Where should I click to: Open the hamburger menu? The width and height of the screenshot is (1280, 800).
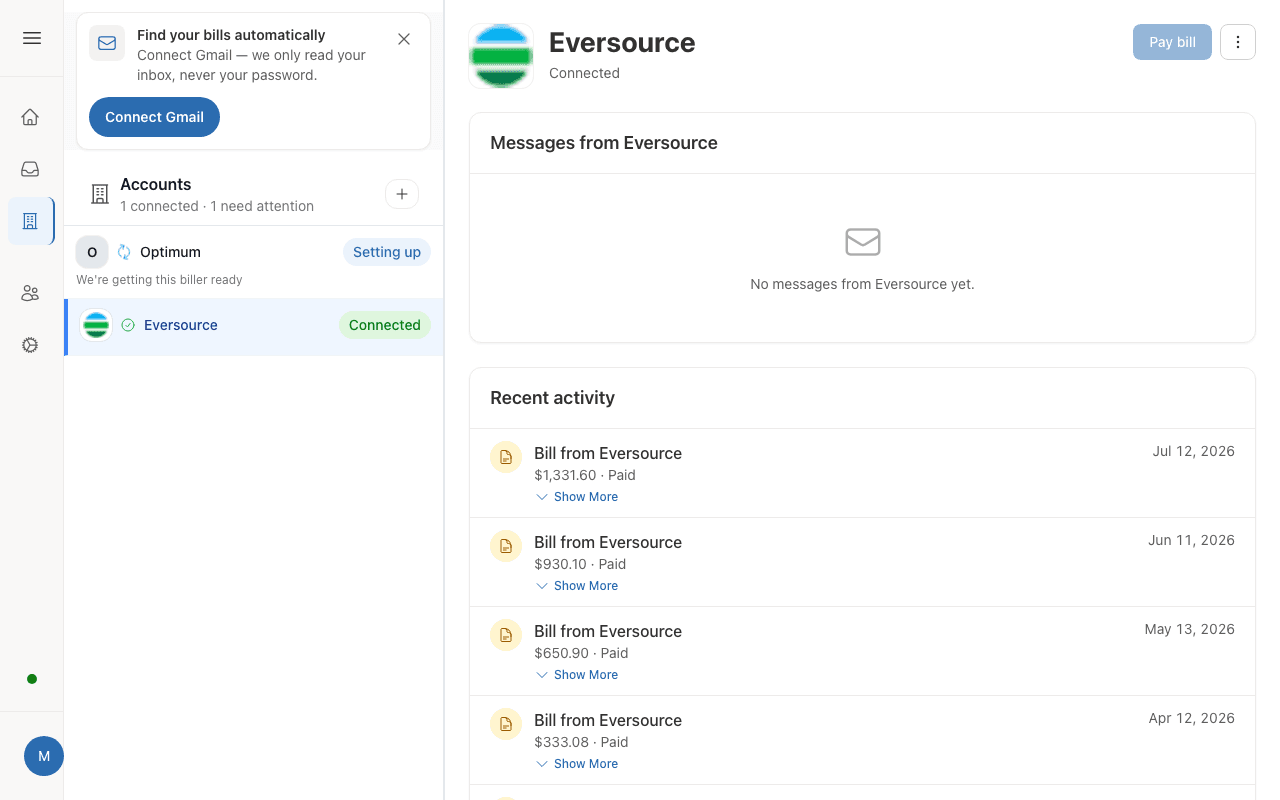(x=31, y=38)
